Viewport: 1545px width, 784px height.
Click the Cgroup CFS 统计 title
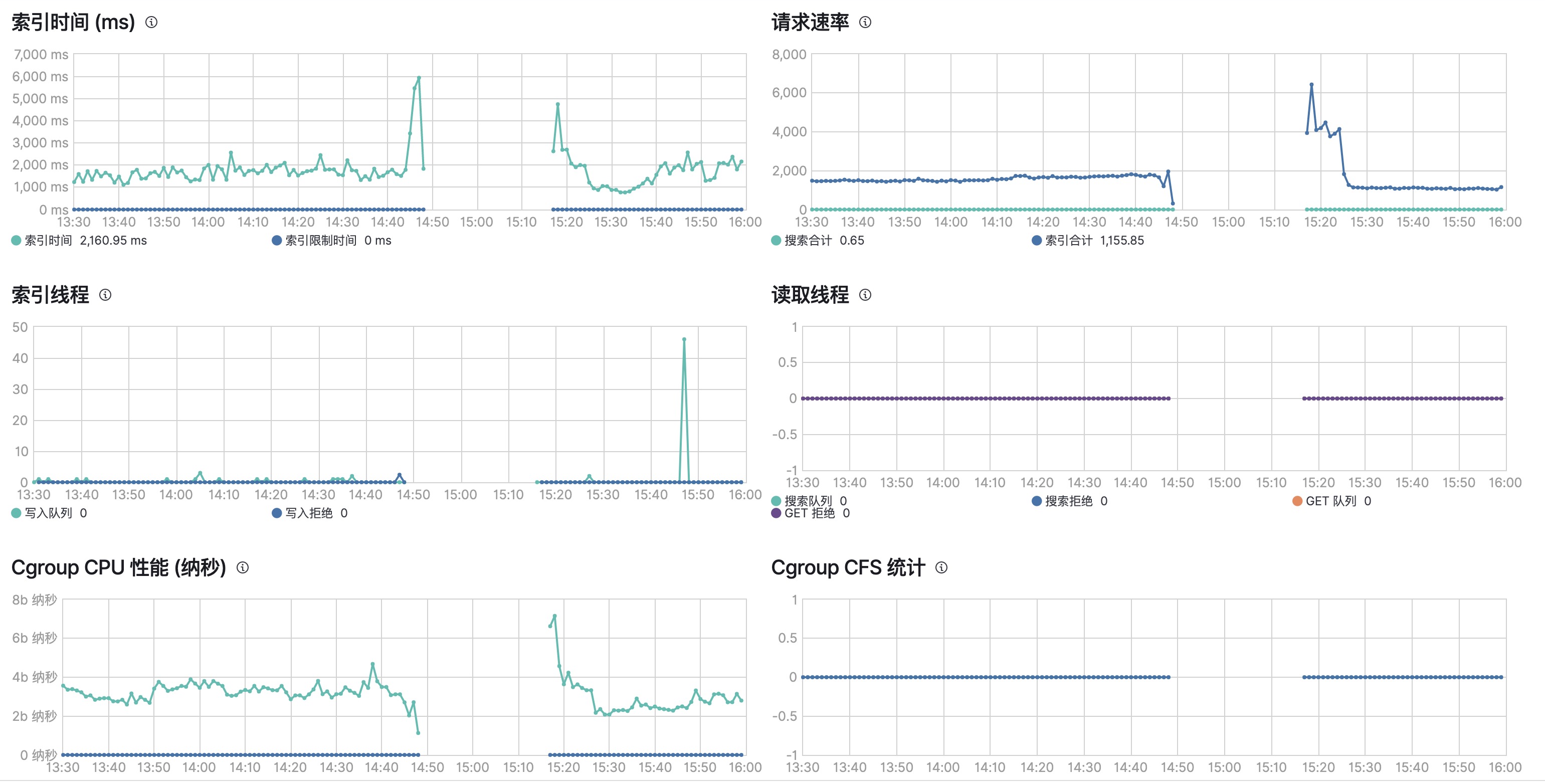(848, 567)
